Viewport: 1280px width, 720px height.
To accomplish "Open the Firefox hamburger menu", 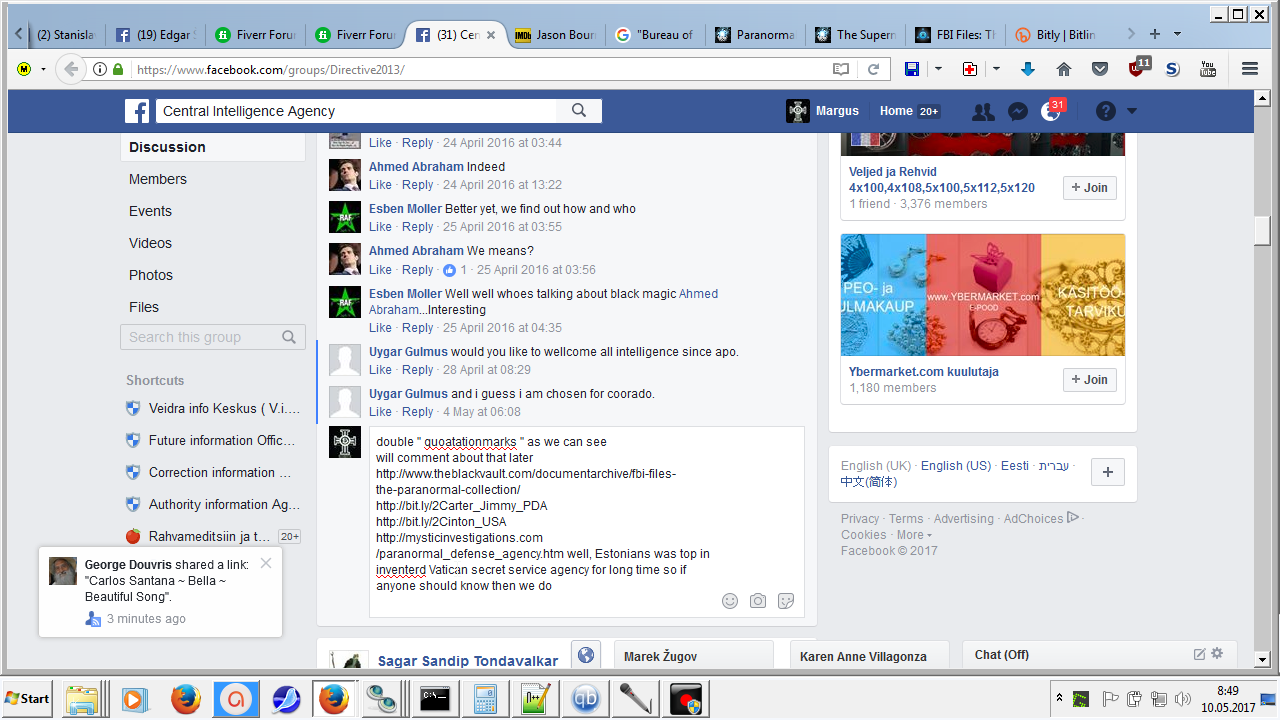I will click(1250, 69).
